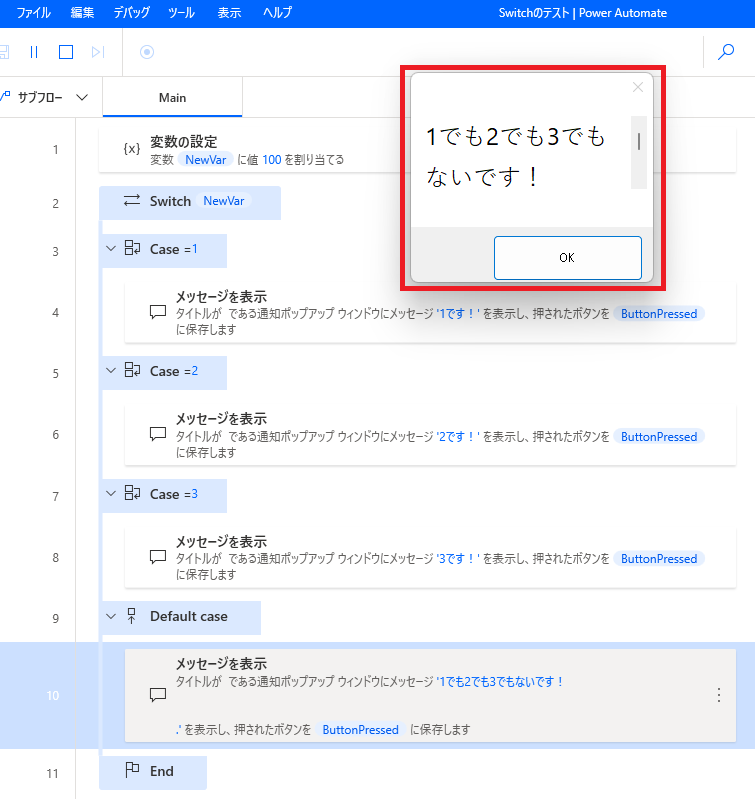Click the variable set {x} icon

(x=131, y=149)
